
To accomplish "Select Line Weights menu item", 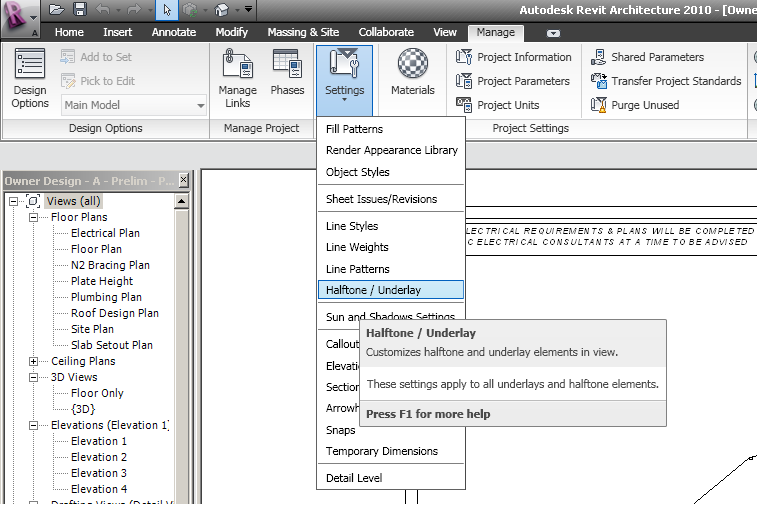I will tap(391, 247).
